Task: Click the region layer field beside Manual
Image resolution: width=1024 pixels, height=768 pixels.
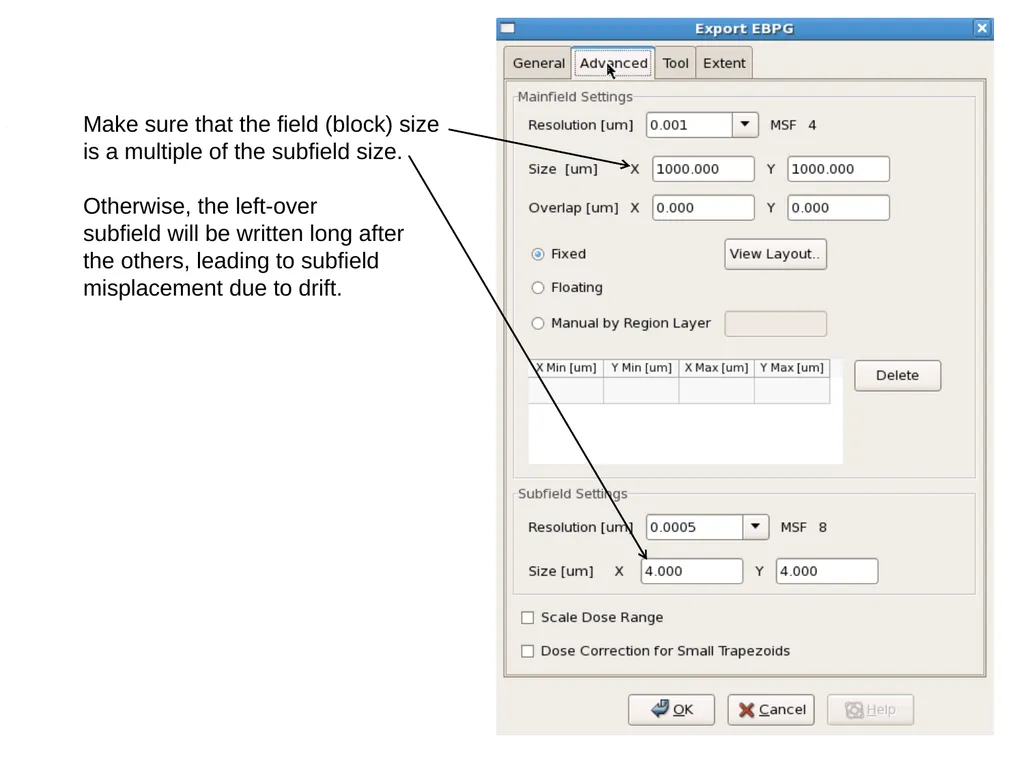Action: click(775, 324)
